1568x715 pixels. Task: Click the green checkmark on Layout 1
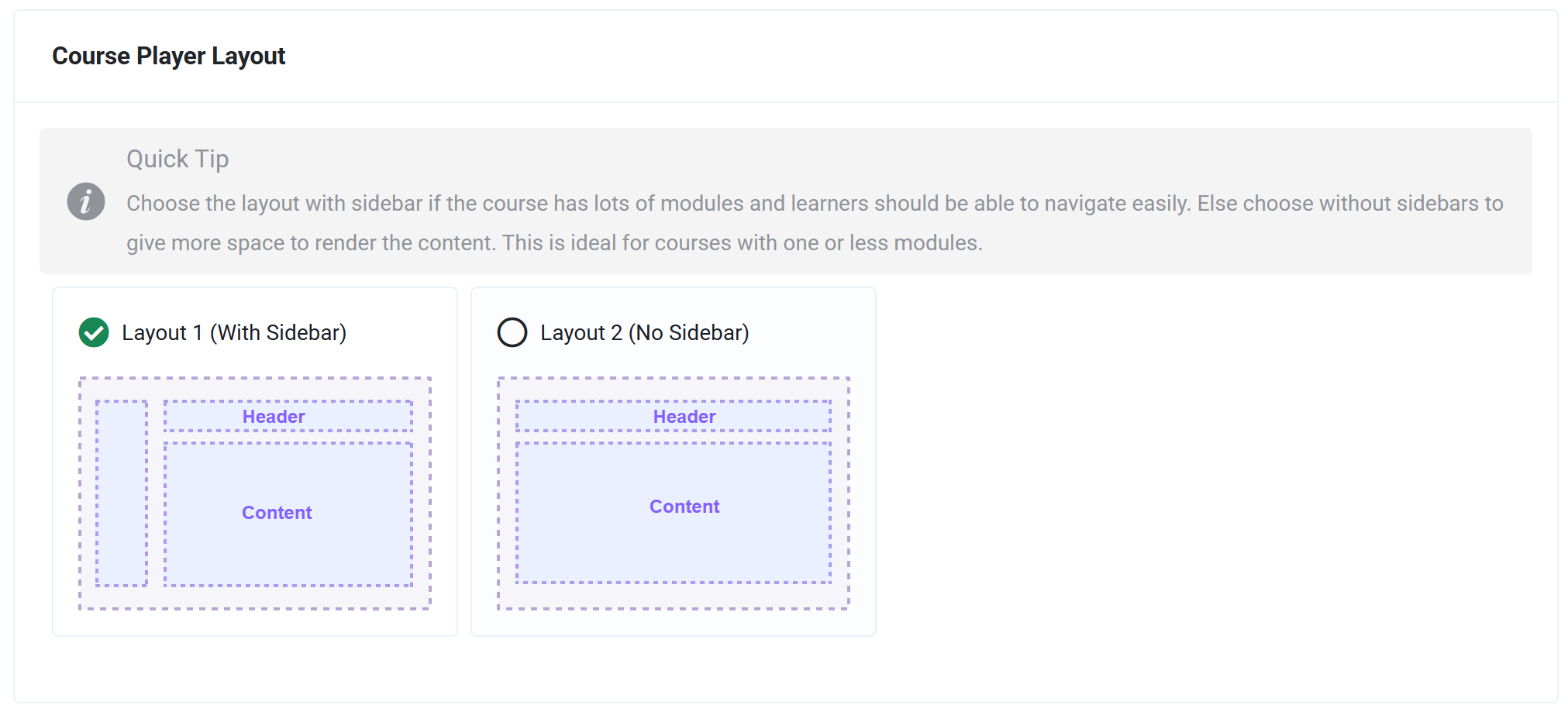click(x=94, y=332)
